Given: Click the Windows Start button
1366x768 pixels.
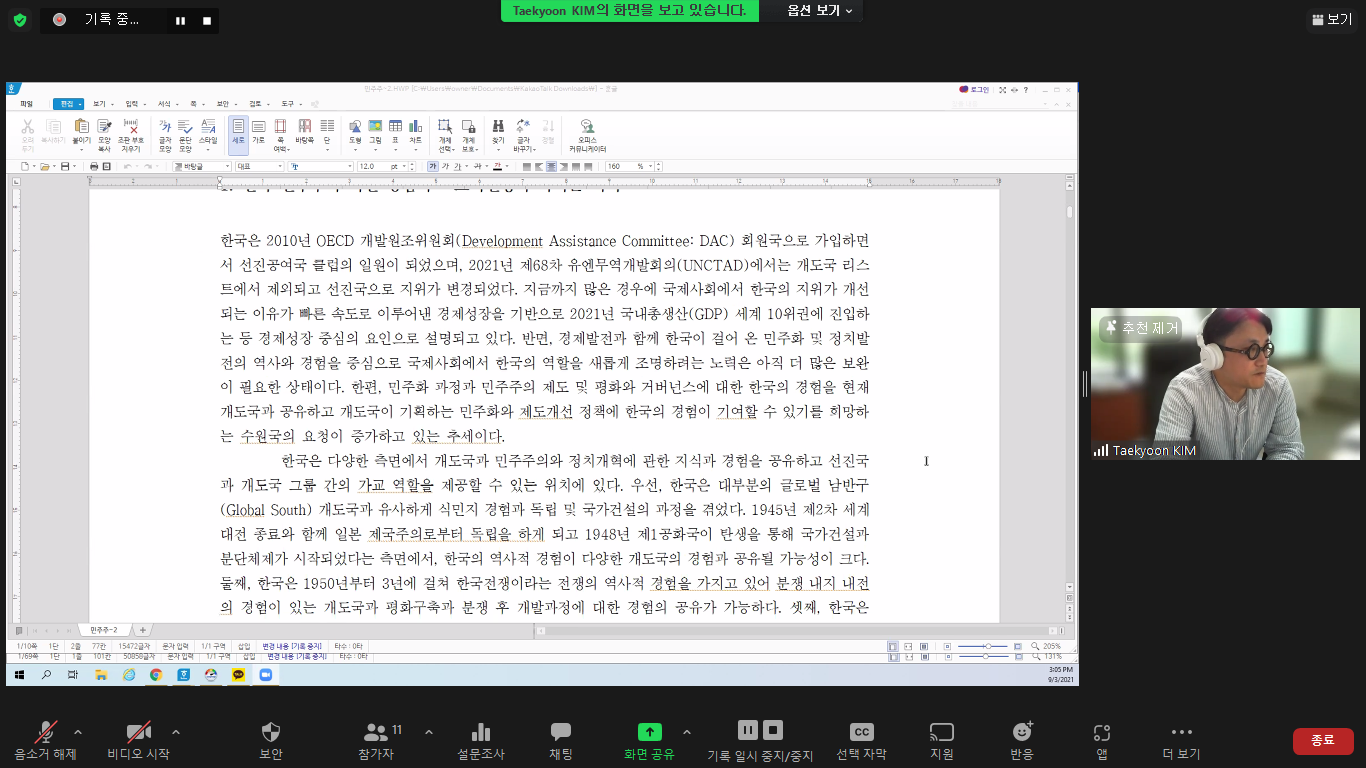Looking at the screenshot, I should click(x=19, y=675).
